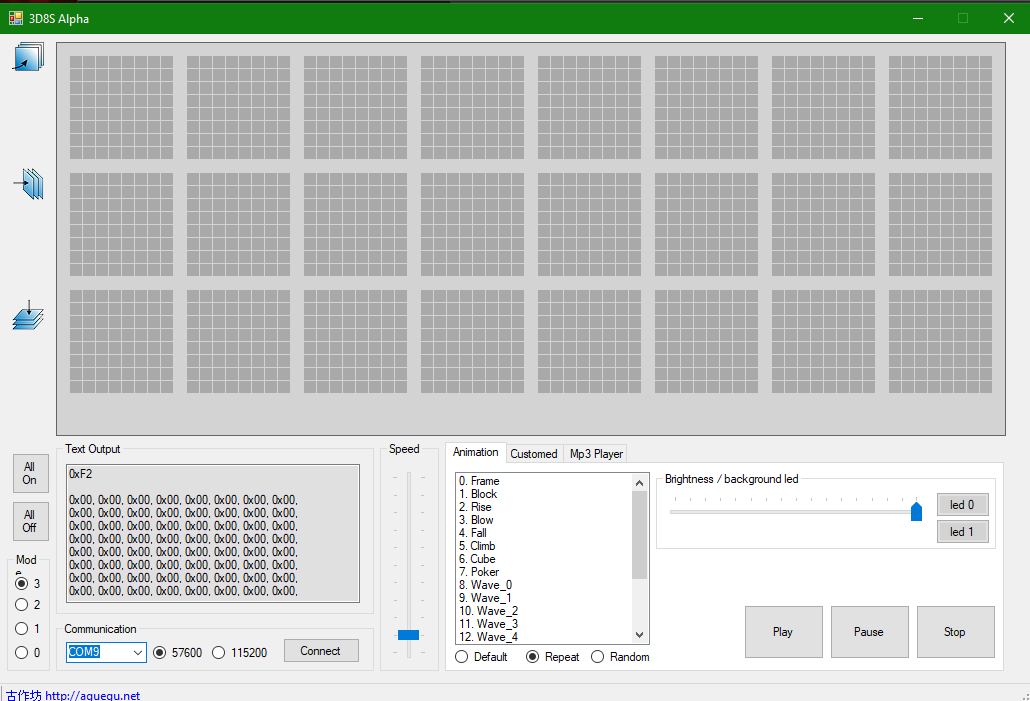Minimize the 3D8S Alpha window
This screenshot has width=1030, height=701.
click(918, 18)
